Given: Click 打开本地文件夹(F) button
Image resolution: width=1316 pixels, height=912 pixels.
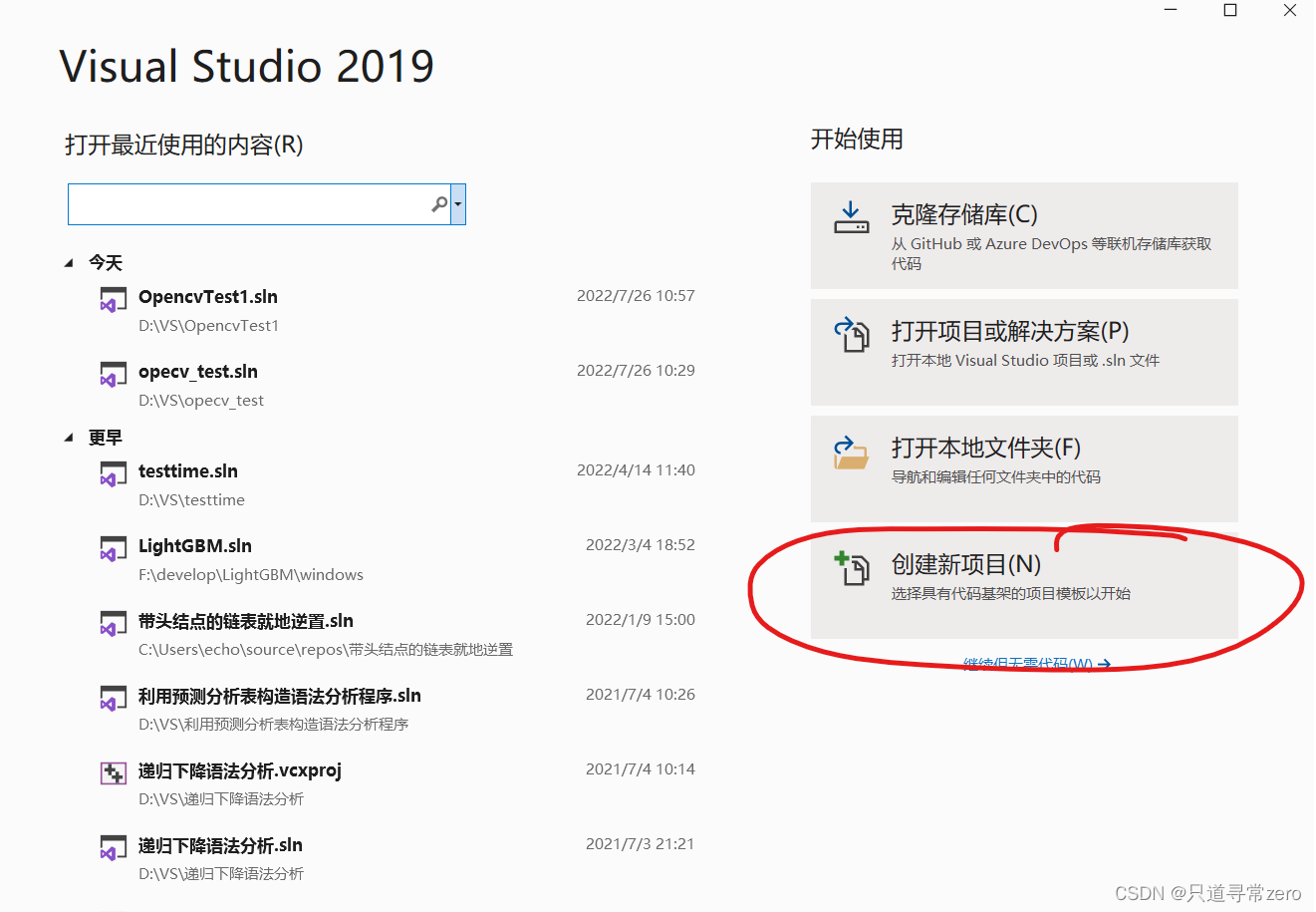Looking at the screenshot, I should click(1024, 468).
